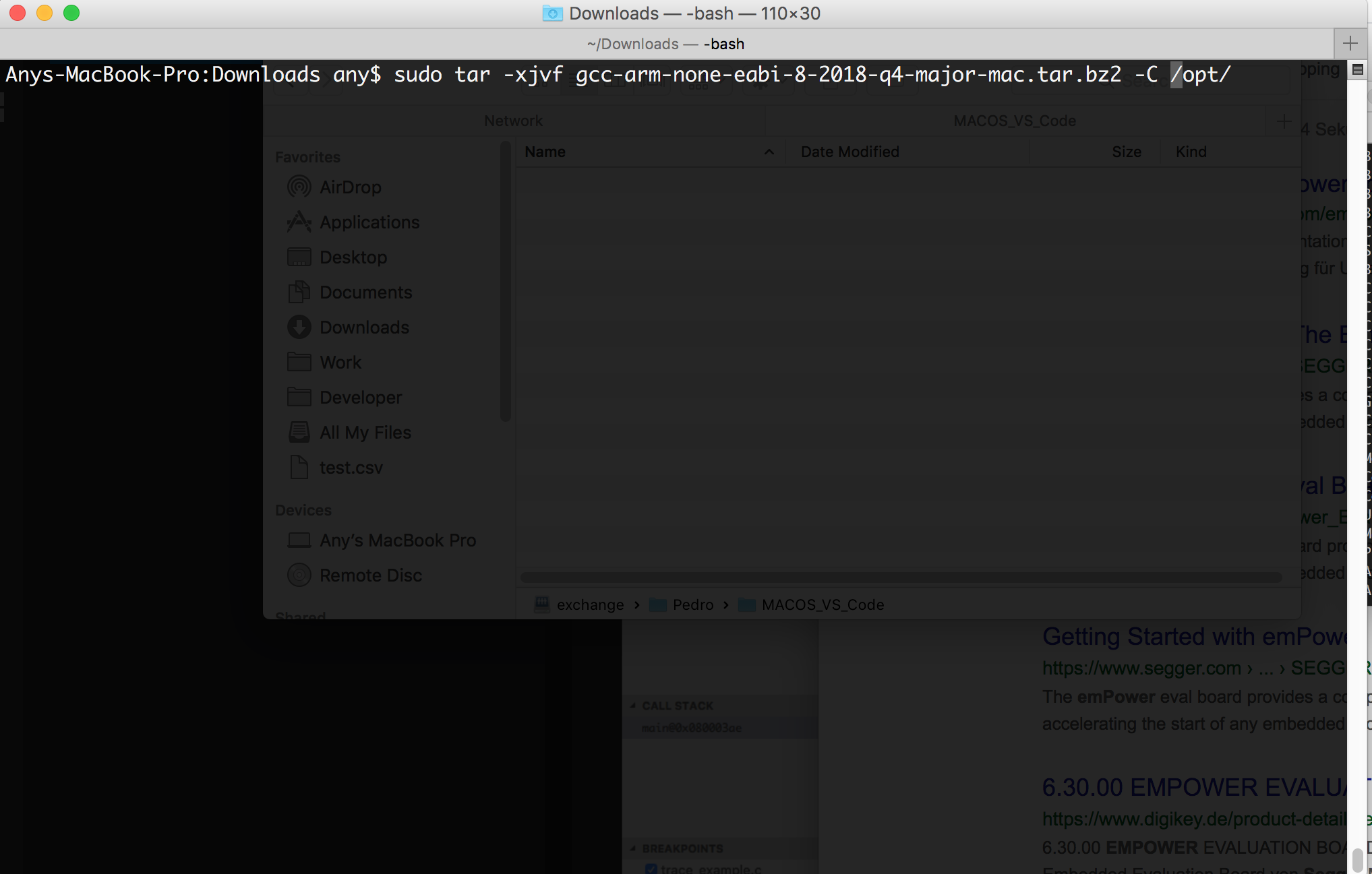Collapse the CALL STACK section

pyautogui.click(x=633, y=706)
